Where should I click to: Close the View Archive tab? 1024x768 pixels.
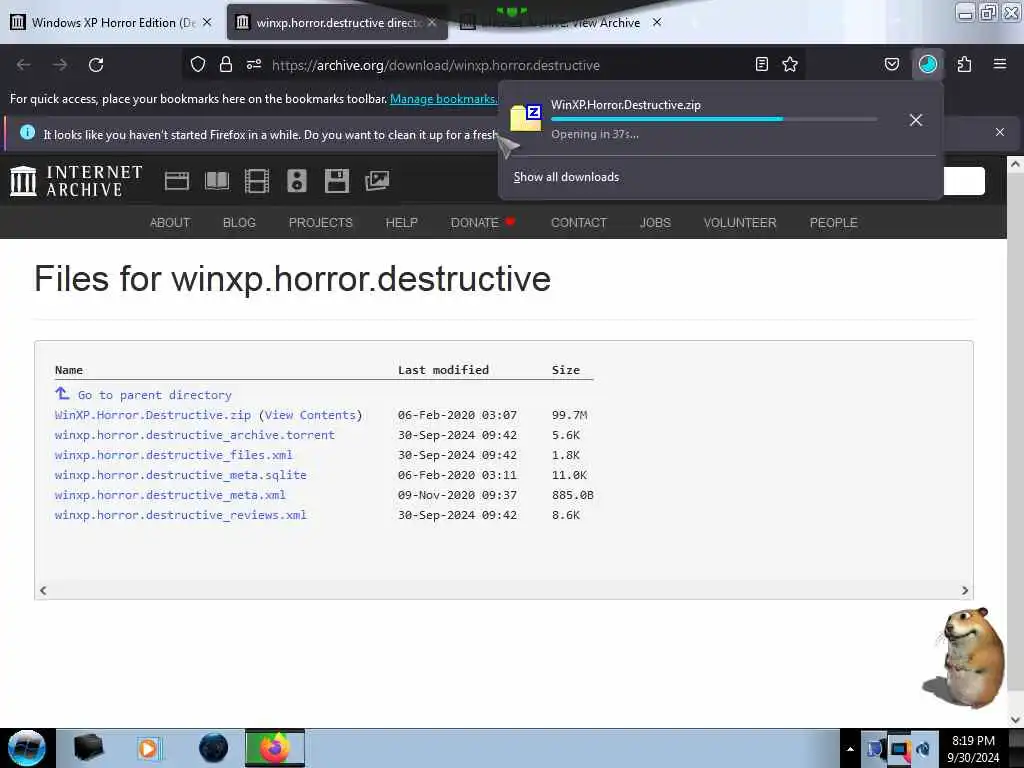point(657,22)
